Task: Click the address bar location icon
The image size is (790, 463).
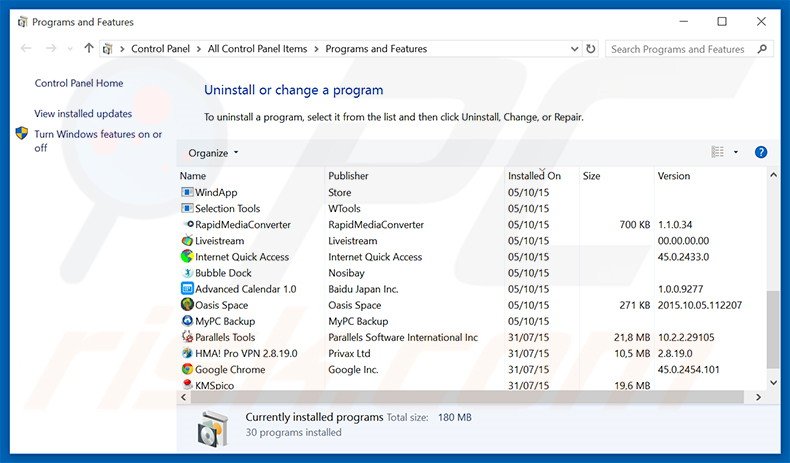Action: pos(107,49)
